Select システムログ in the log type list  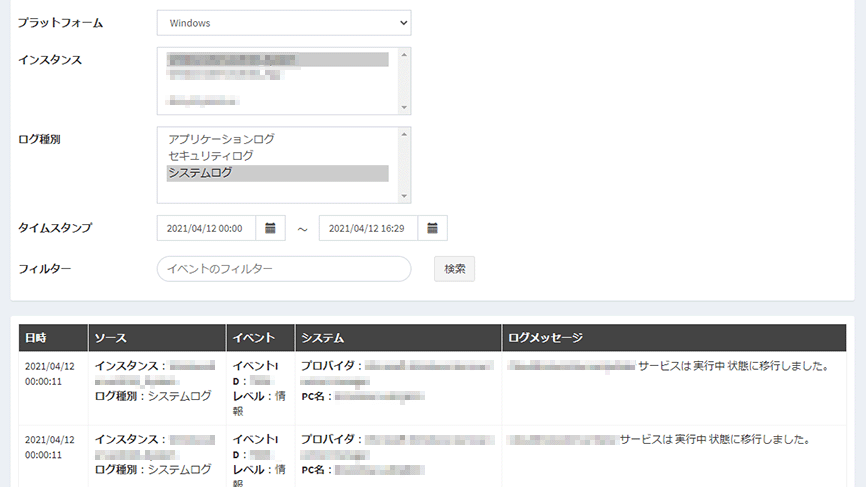click(x=277, y=173)
